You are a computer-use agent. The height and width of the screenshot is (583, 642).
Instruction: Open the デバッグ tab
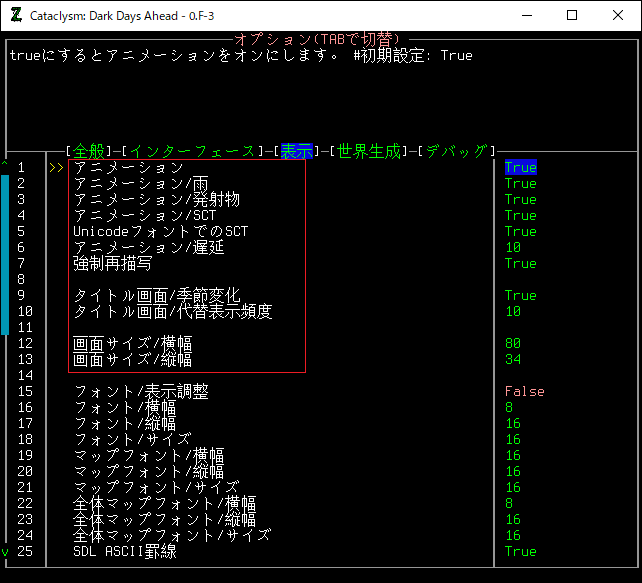pos(457,151)
